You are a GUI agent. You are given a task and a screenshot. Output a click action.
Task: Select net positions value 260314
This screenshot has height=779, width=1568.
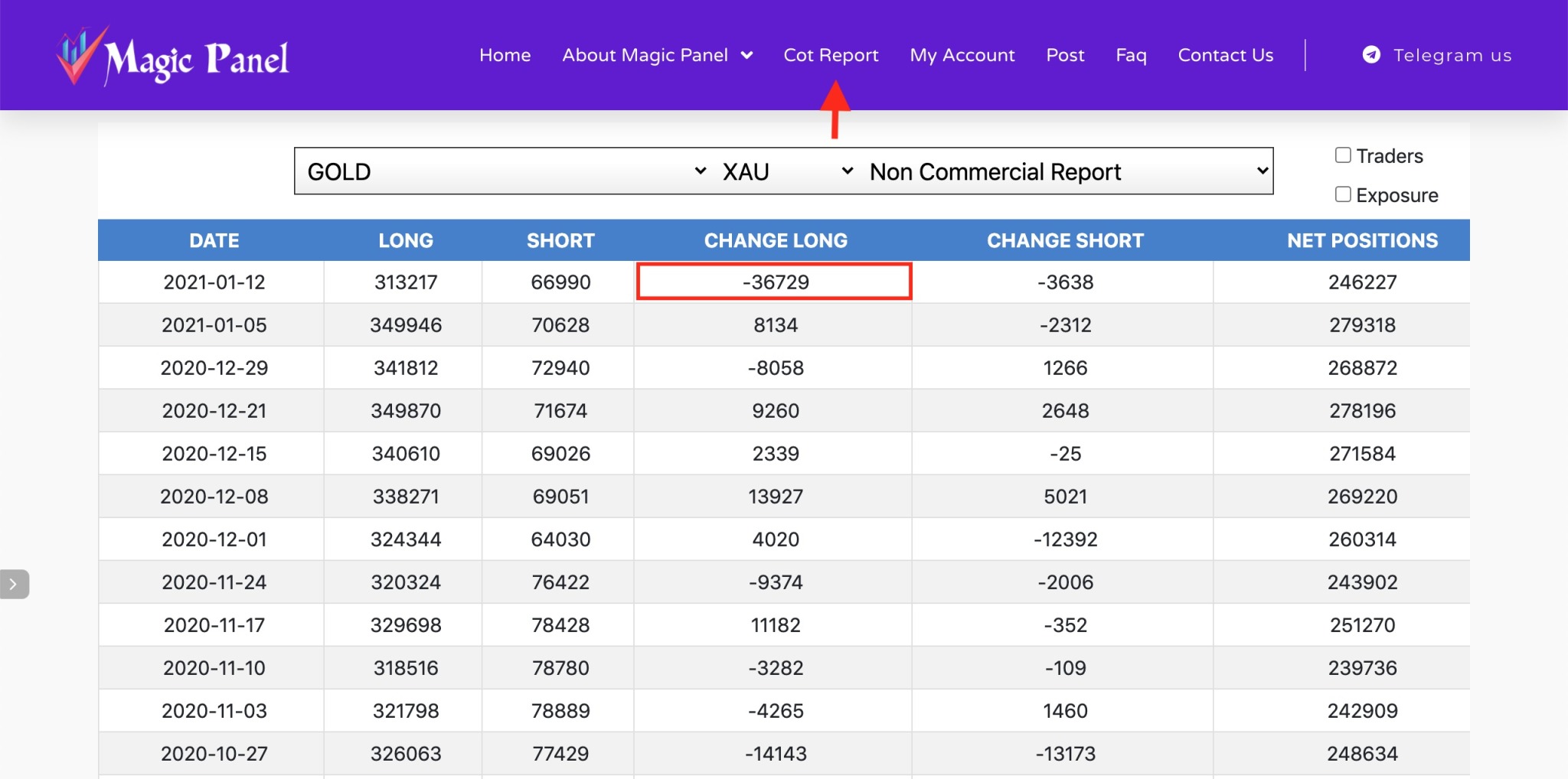pos(1362,539)
